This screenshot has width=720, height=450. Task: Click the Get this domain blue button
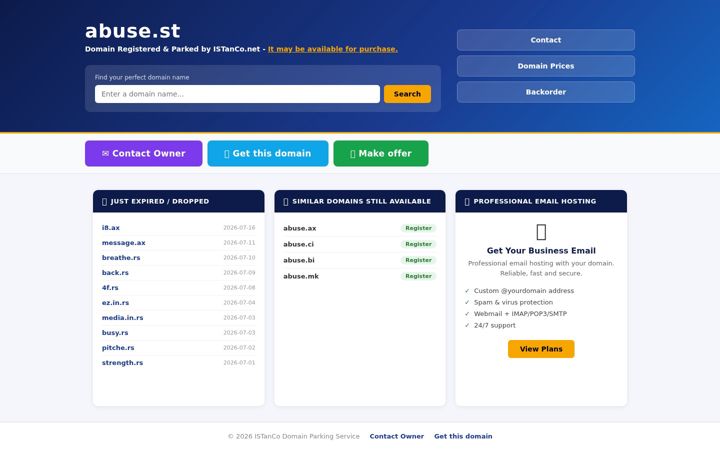point(268,153)
